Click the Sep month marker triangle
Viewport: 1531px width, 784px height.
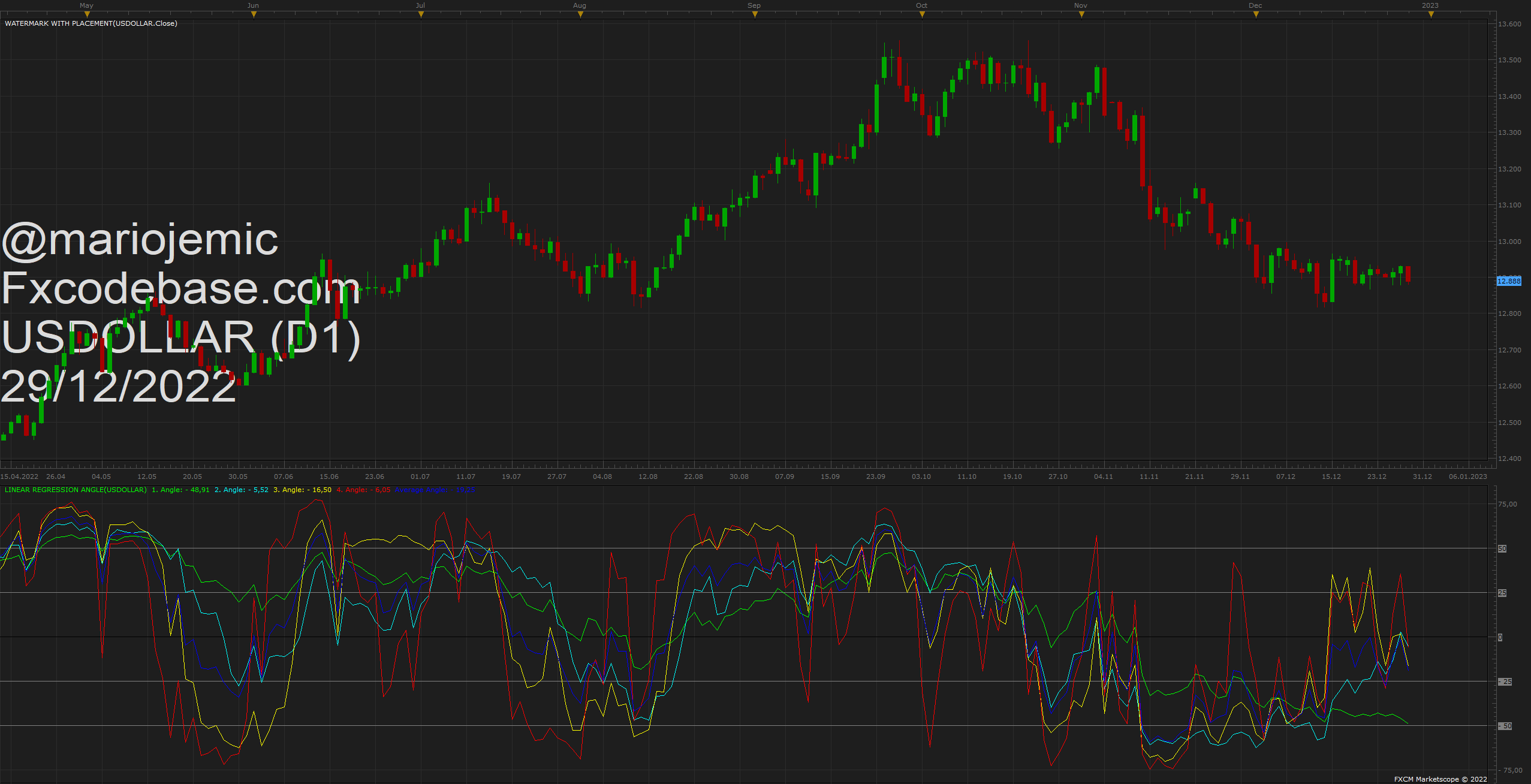click(x=755, y=14)
